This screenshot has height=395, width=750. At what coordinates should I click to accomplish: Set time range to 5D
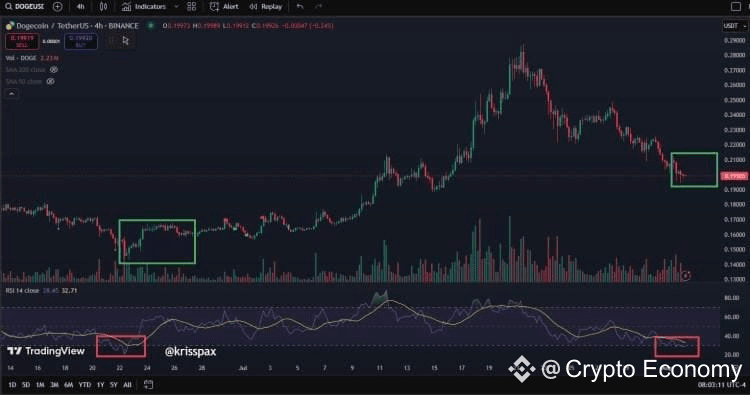click(26, 384)
